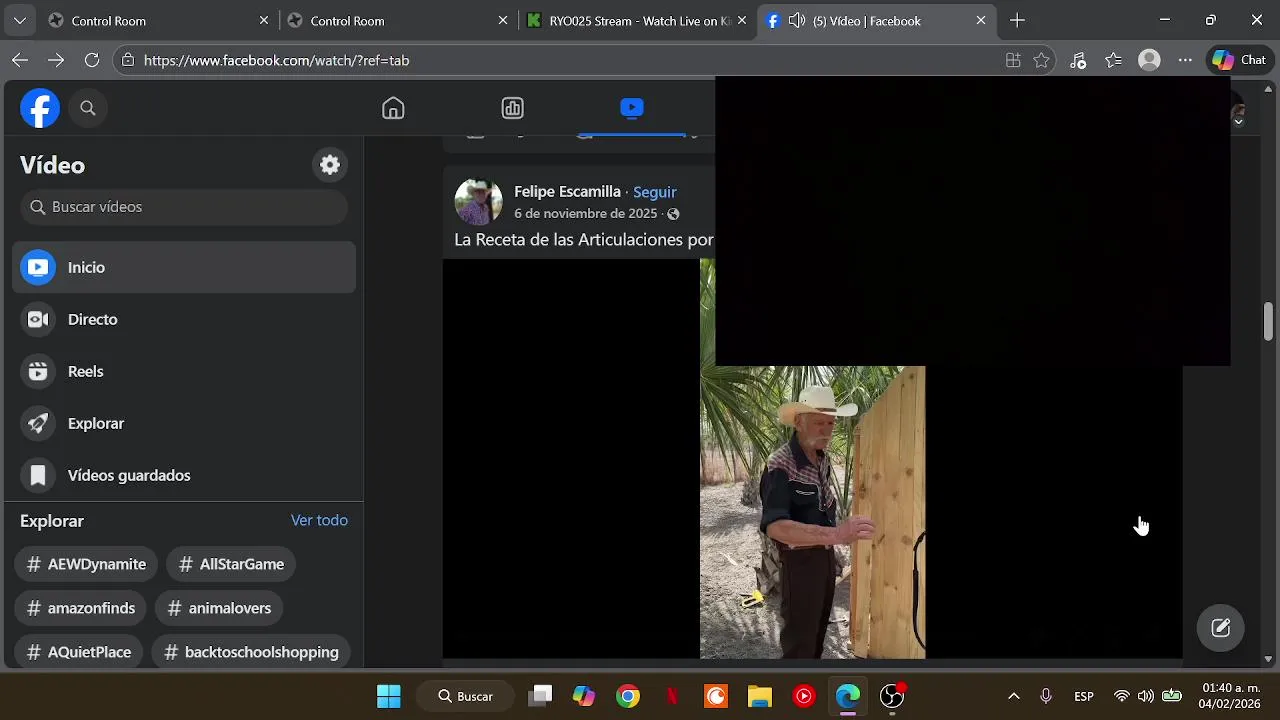Open Explorar in the sidebar
Viewport: 1280px width, 720px height.
(184, 423)
